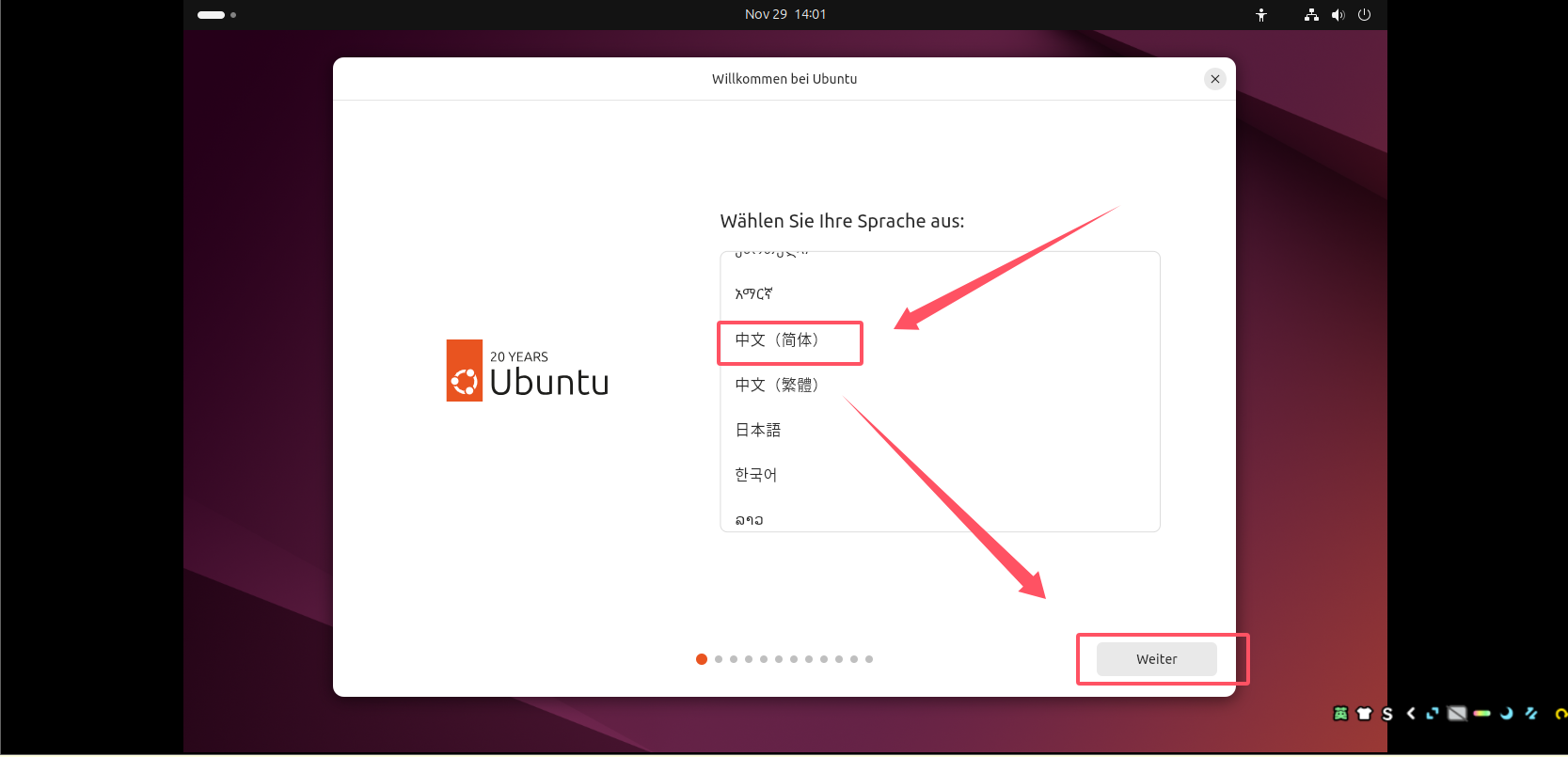Click the left chevron in bottom overlay
Screen dimensions: 1568x757
click(x=1411, y=714)
